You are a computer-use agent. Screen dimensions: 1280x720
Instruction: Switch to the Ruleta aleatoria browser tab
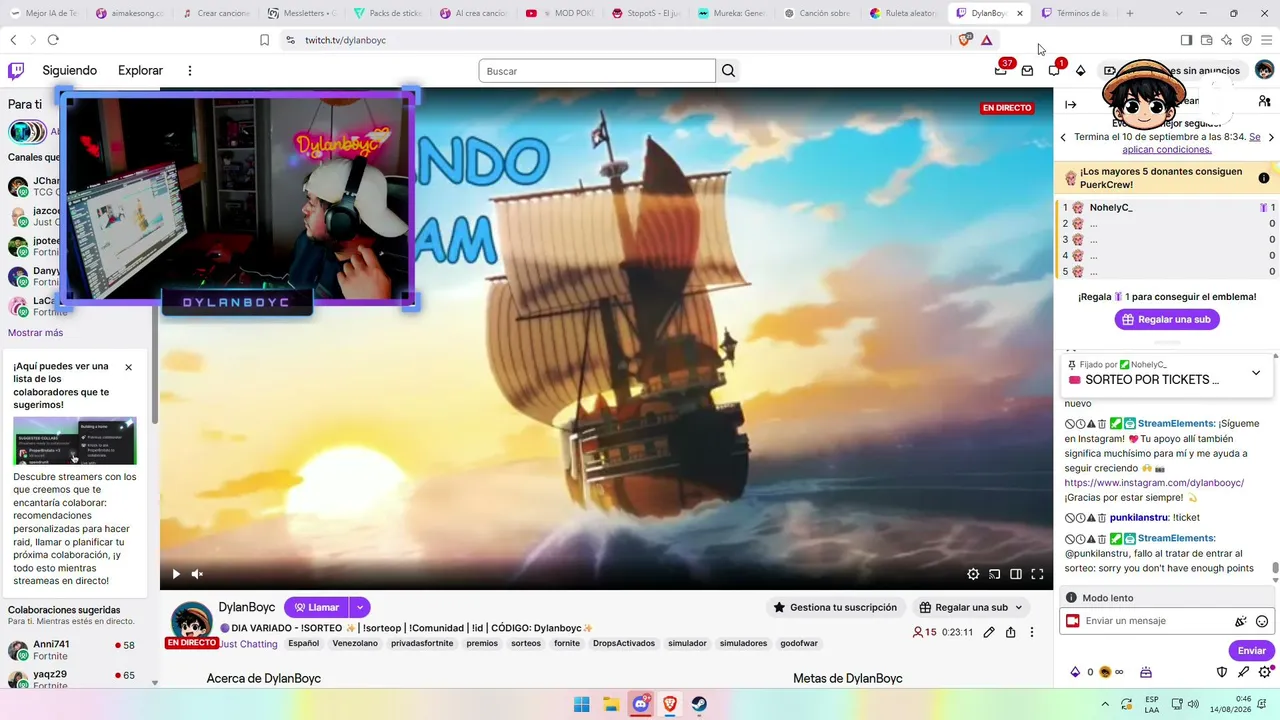coord(905,13)
